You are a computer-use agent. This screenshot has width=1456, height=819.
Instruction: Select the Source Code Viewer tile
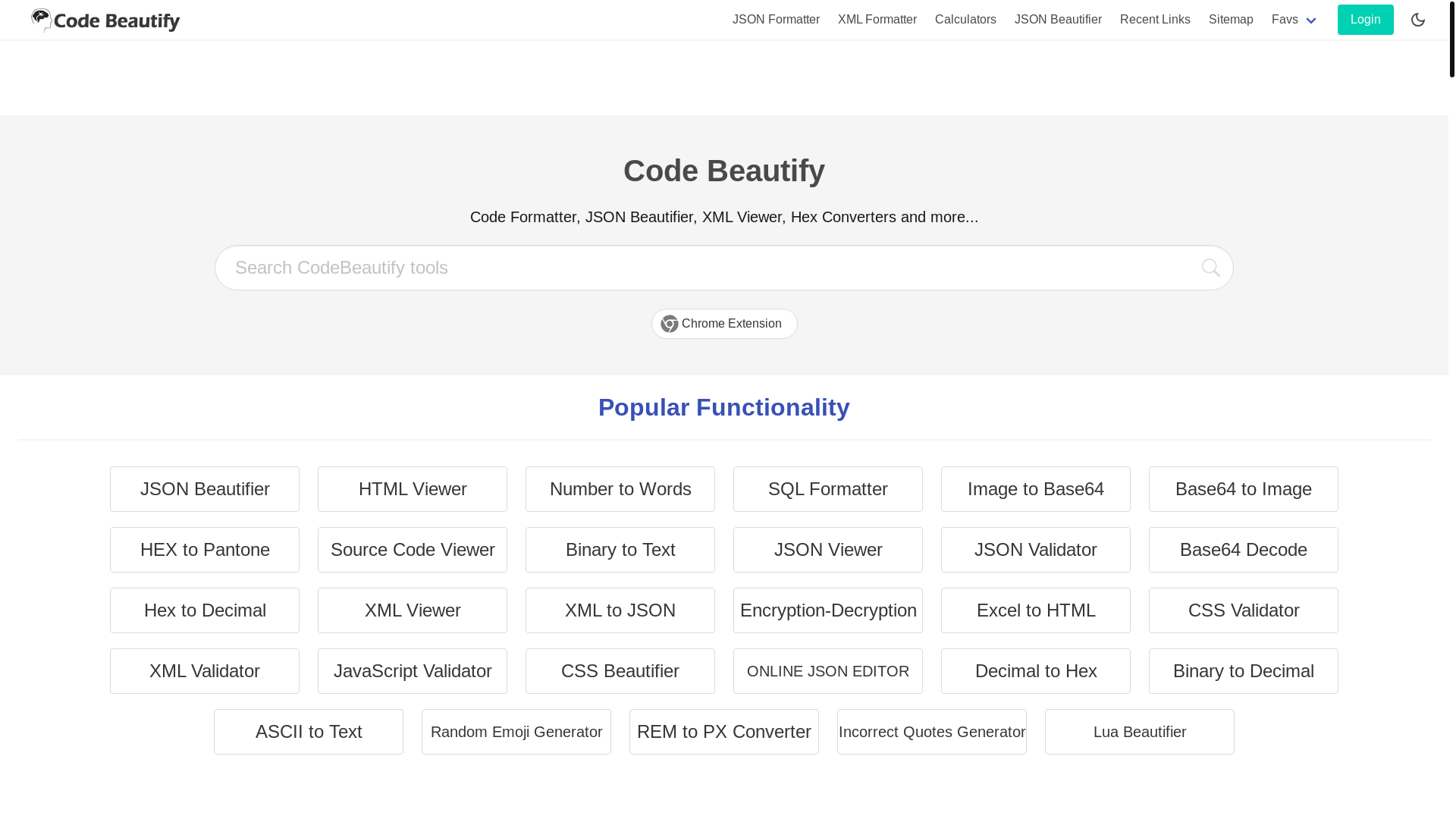point(413,550)
